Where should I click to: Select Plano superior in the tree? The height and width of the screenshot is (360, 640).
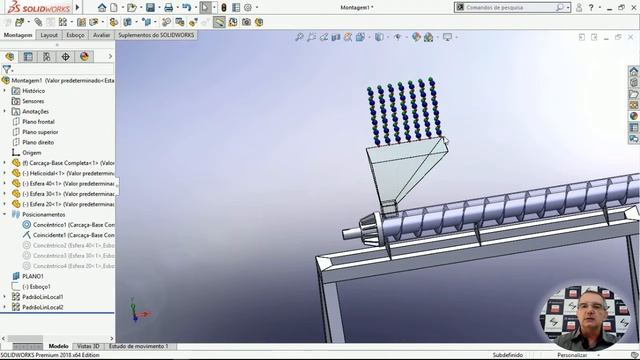click(40, 132)
